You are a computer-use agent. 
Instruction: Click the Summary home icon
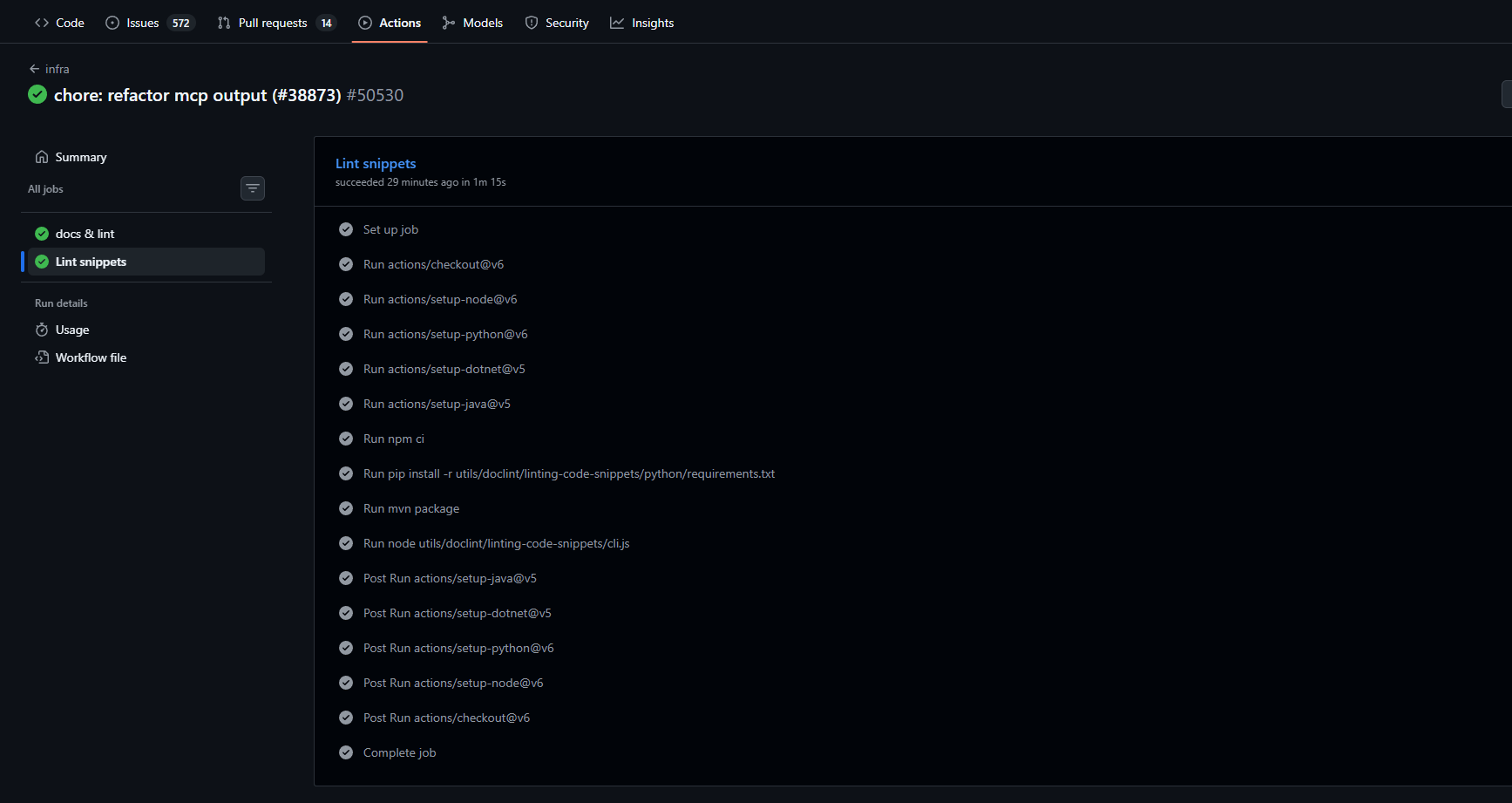point(42,156)
